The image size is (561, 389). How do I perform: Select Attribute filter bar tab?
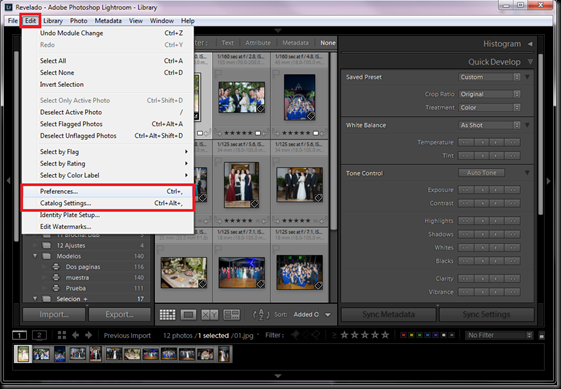[258, 43]
